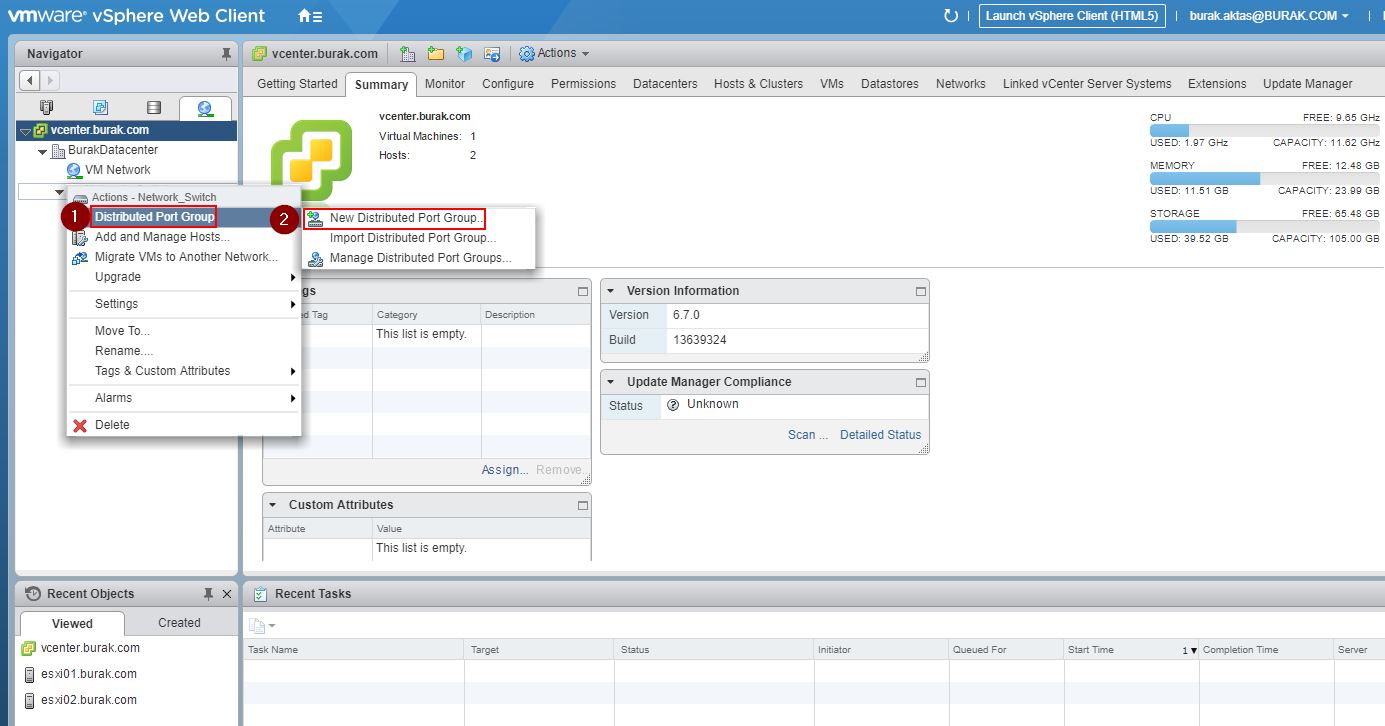Pin the Recent Objects panel
Screen dimensions: 1385x726
208,594
